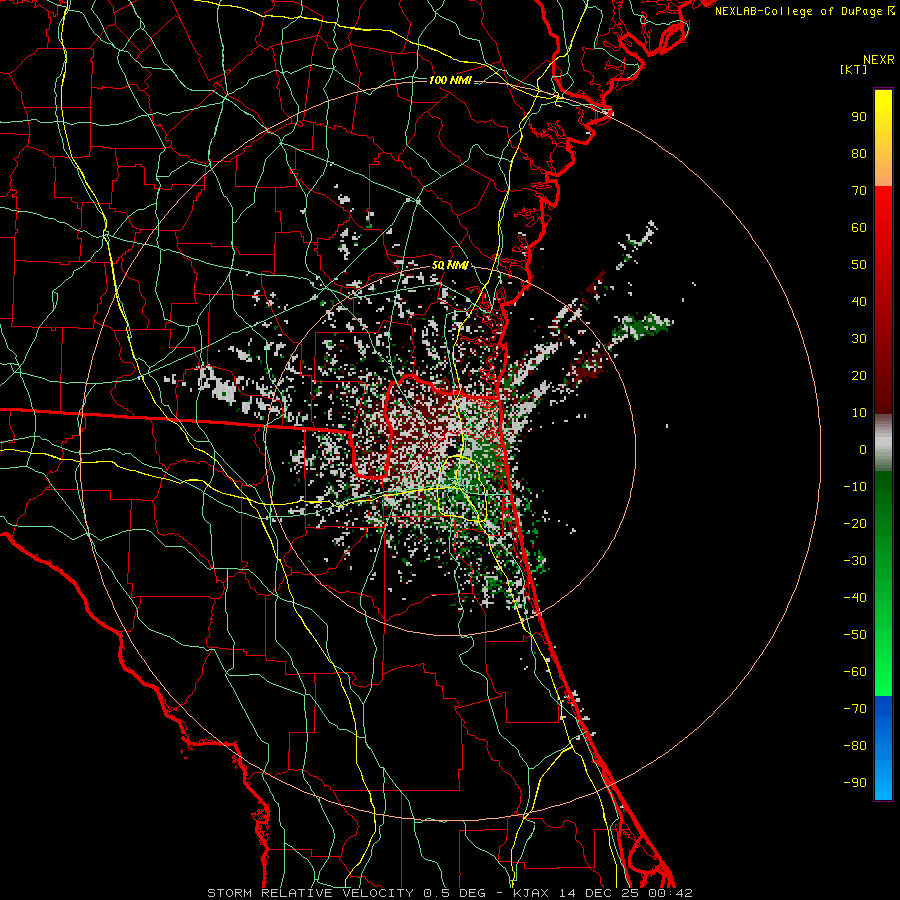Click the 70 value on the velocity scale
The height and width of the screenshot is (900, 900).
tap(859, 191)
